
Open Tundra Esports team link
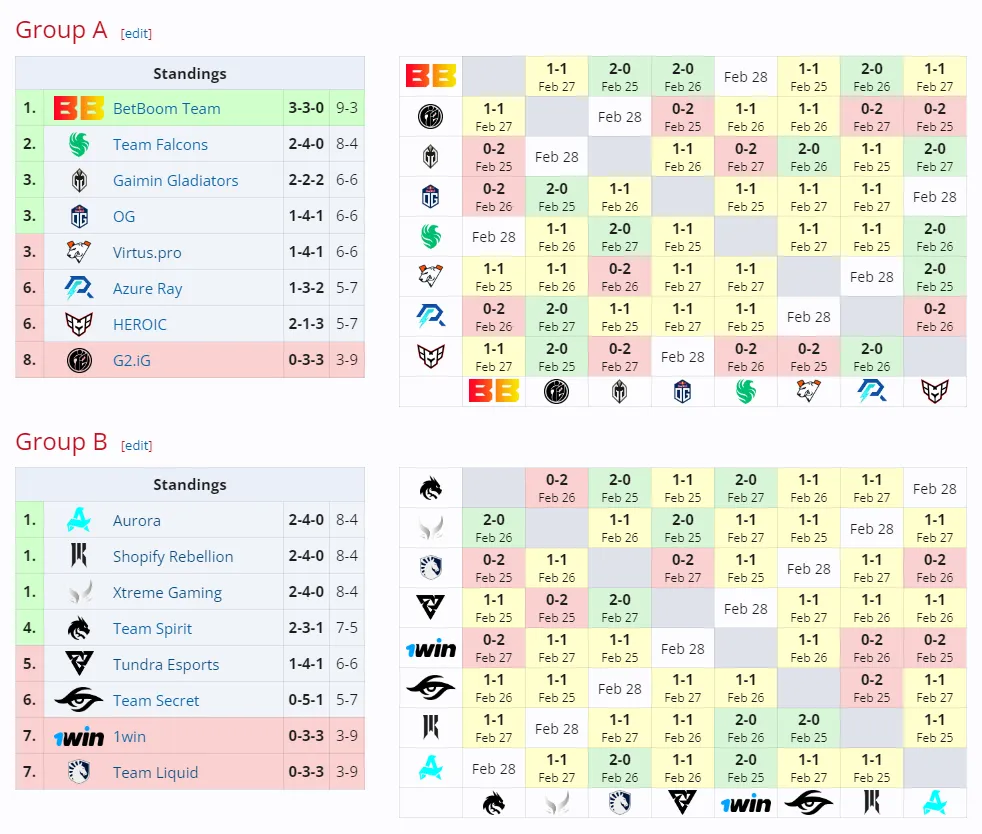[x=166, y=664]
